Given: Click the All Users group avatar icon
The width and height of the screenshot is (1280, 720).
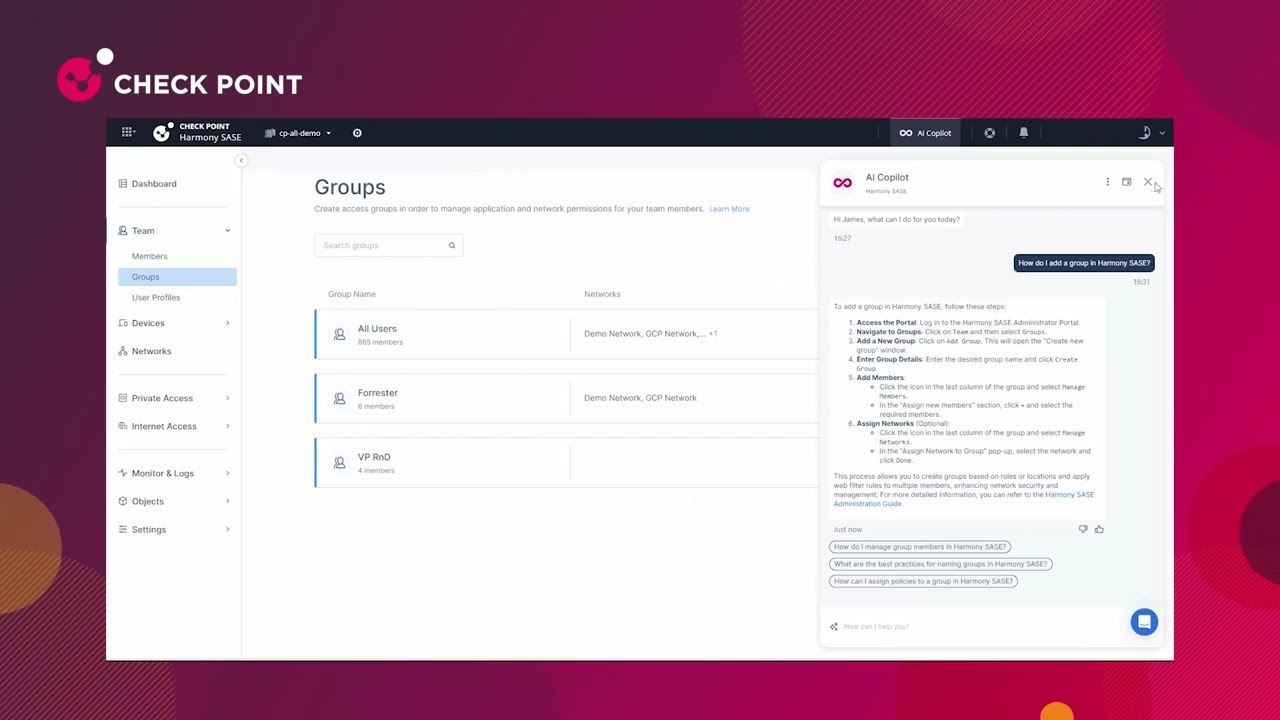Looking at the screenshot, I should coord(339,334).
